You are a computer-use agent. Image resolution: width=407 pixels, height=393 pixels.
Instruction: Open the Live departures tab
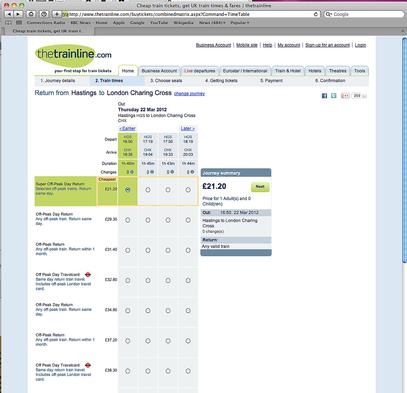click(x=200, y=71)
